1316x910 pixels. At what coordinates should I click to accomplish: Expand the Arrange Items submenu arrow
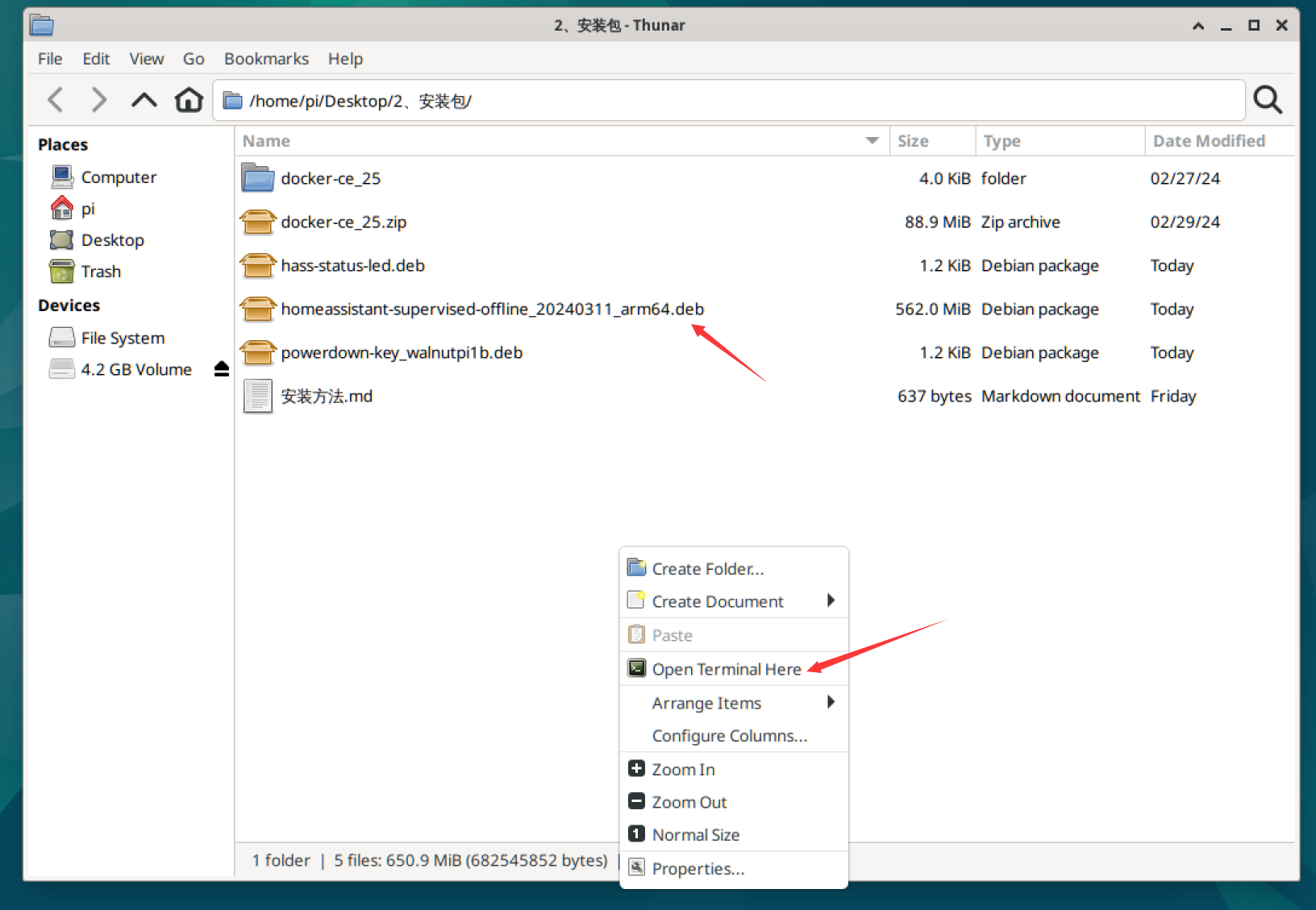(831, 702)
